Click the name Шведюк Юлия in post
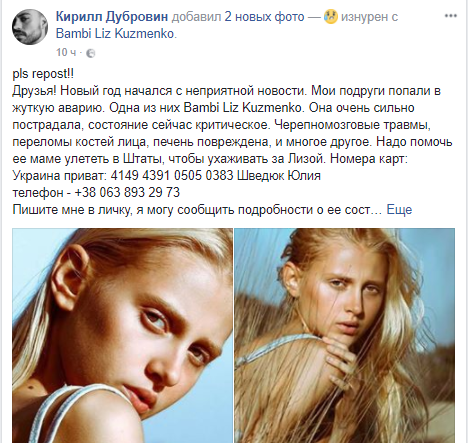 tap(279, 176)
